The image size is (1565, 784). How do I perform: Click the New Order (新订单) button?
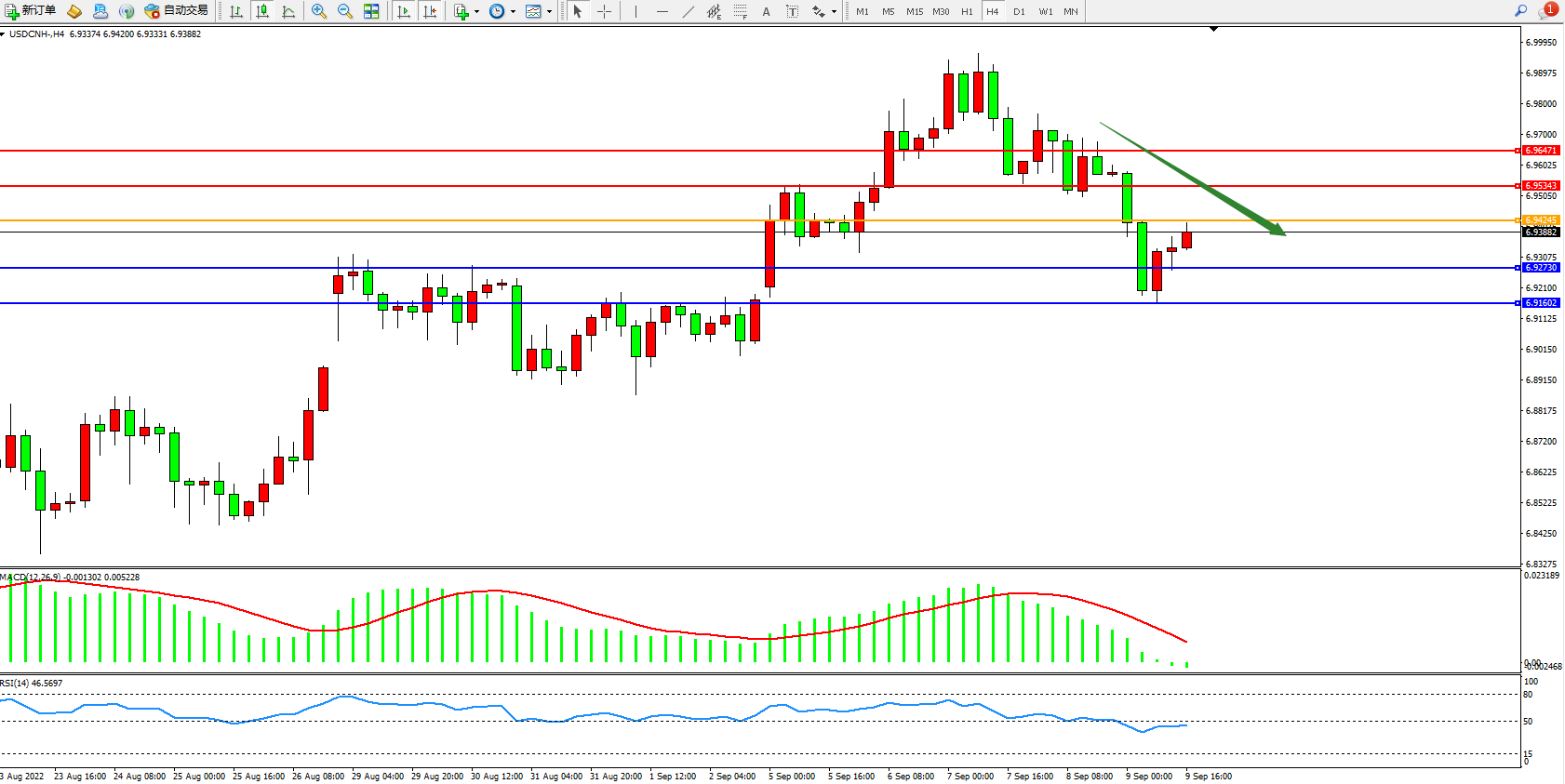pyautogui.click(x=31, y=11)
